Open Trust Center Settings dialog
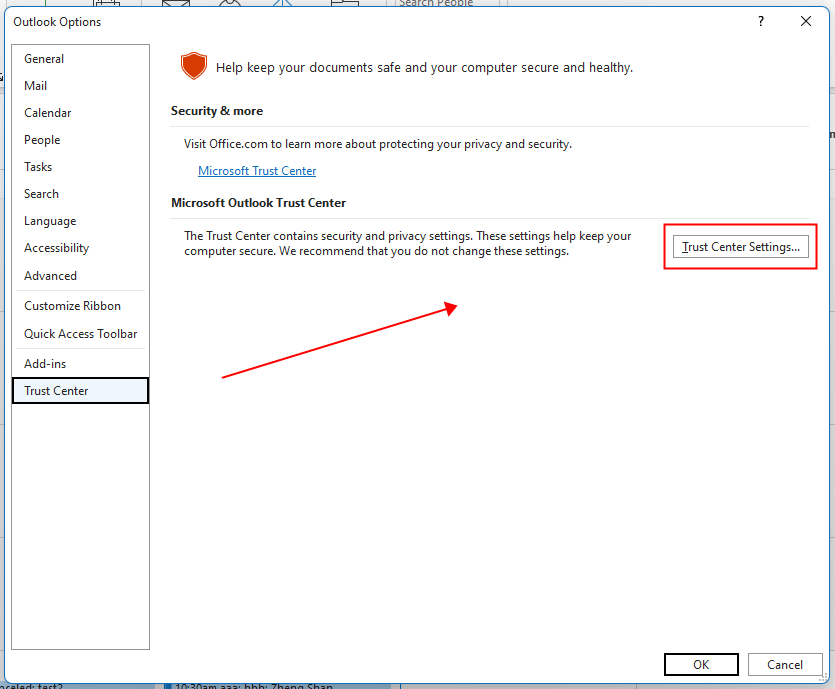The width and height of the screenshot is (835, 689). point(741,247)
